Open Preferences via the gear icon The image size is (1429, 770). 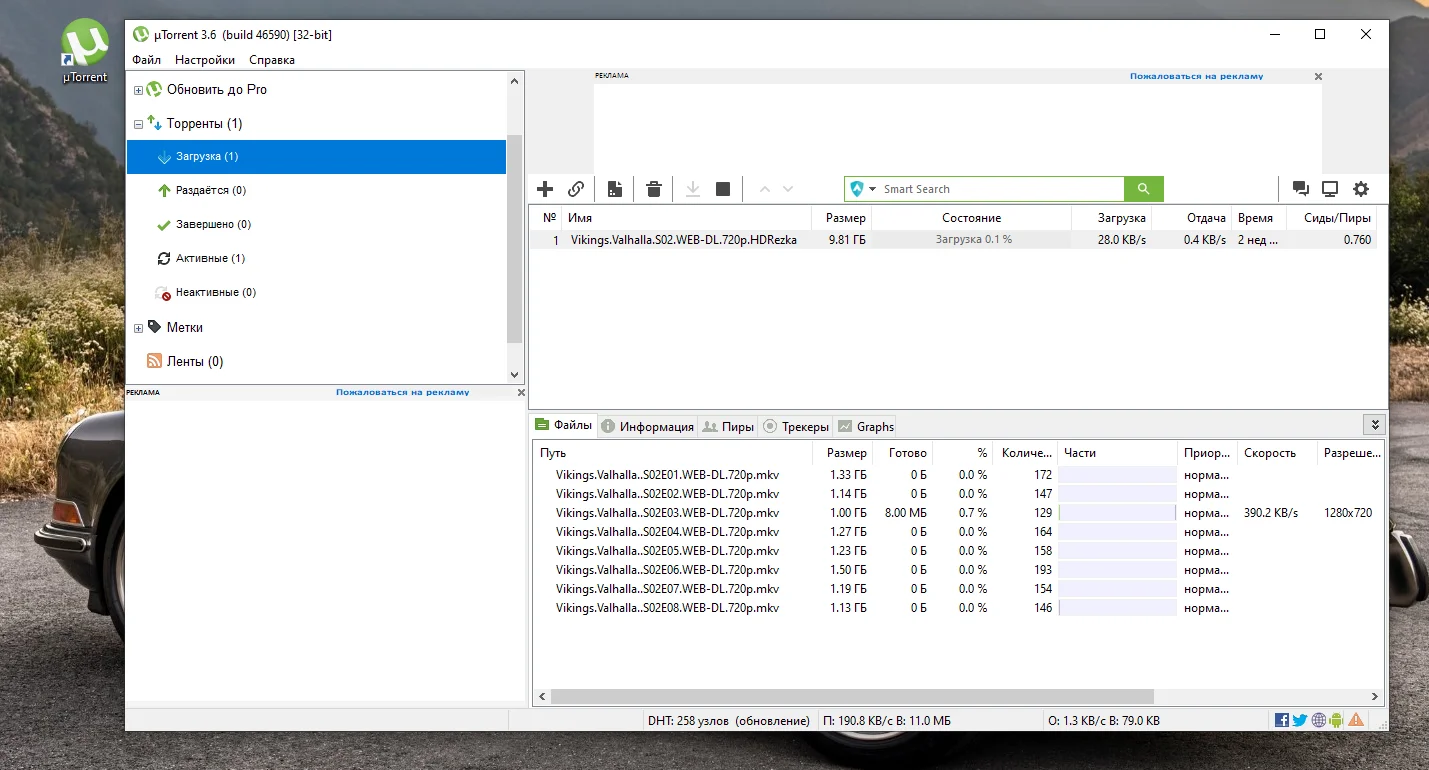(1361, 189)
